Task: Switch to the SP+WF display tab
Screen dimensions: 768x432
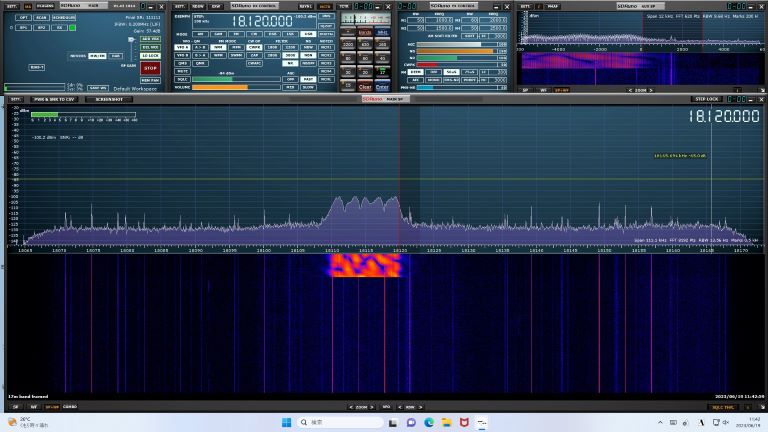Action: click(51, 407)
